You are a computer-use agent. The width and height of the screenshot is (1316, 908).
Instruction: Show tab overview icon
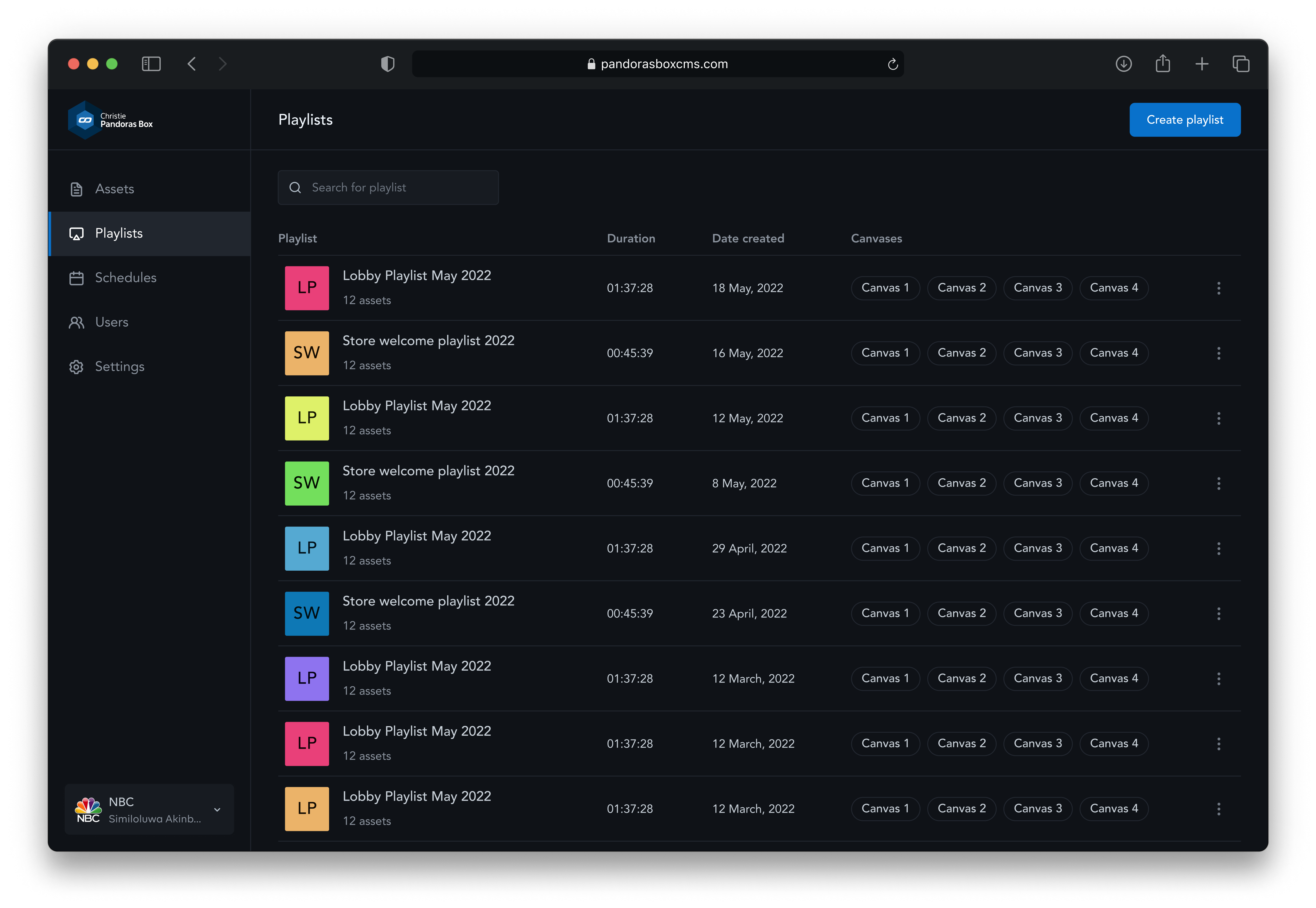[1241, 64]
